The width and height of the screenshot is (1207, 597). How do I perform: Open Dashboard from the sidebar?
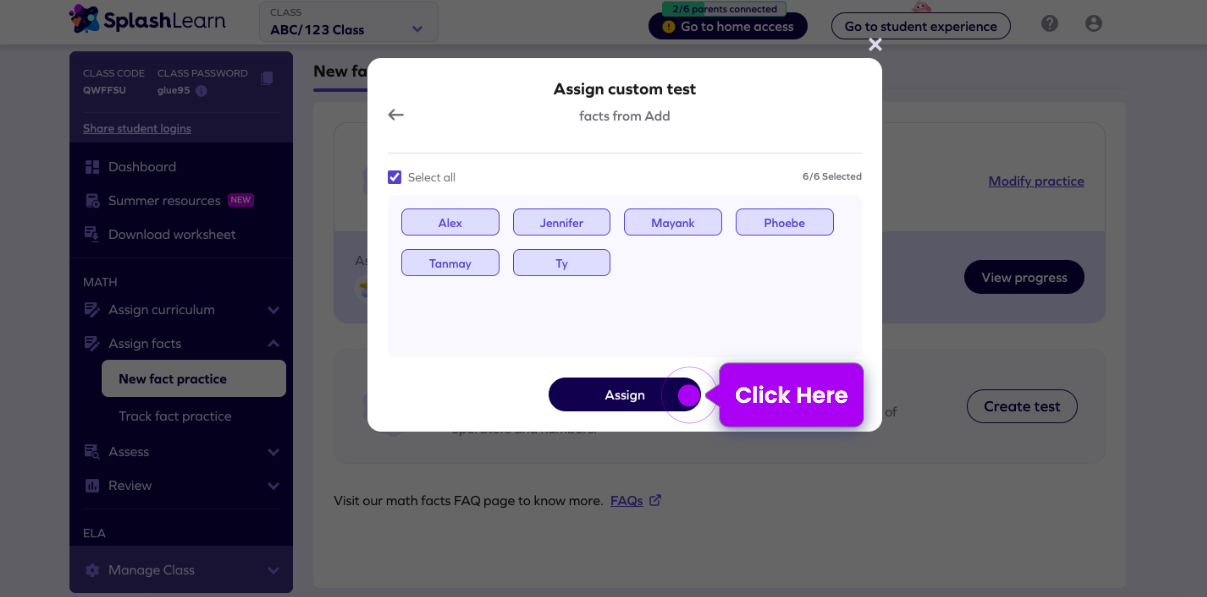point(142,167)
